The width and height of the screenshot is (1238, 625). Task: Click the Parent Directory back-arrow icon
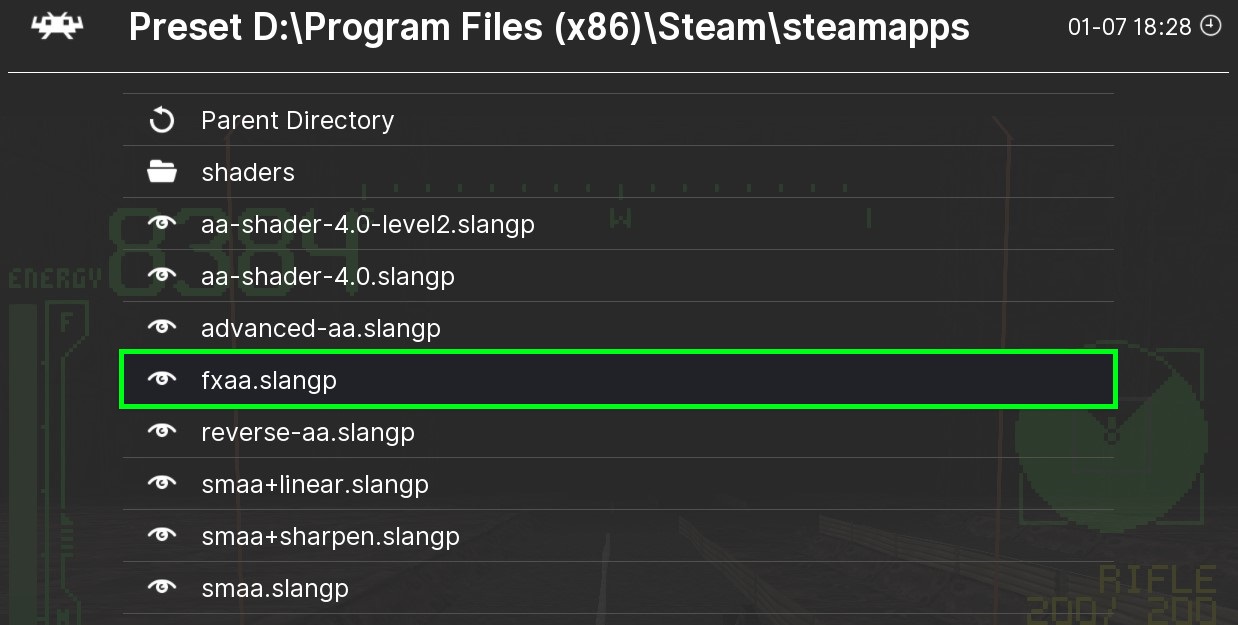[161, 121]
